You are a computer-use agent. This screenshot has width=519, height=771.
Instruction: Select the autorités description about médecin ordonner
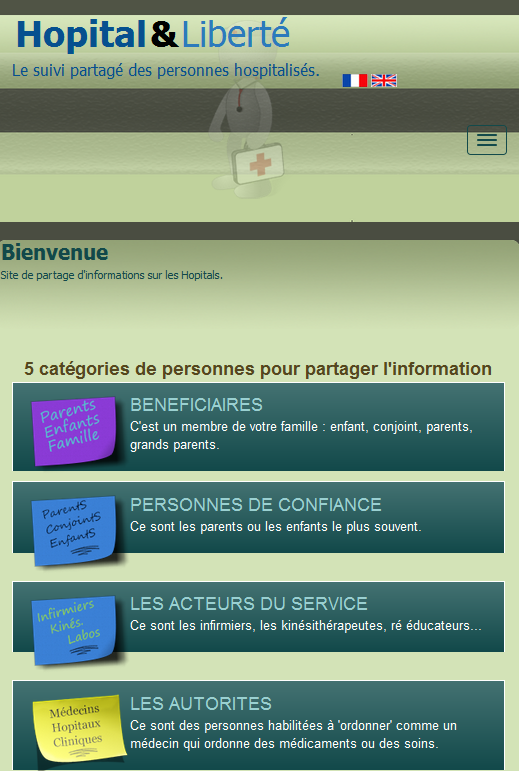pos(293,734)
